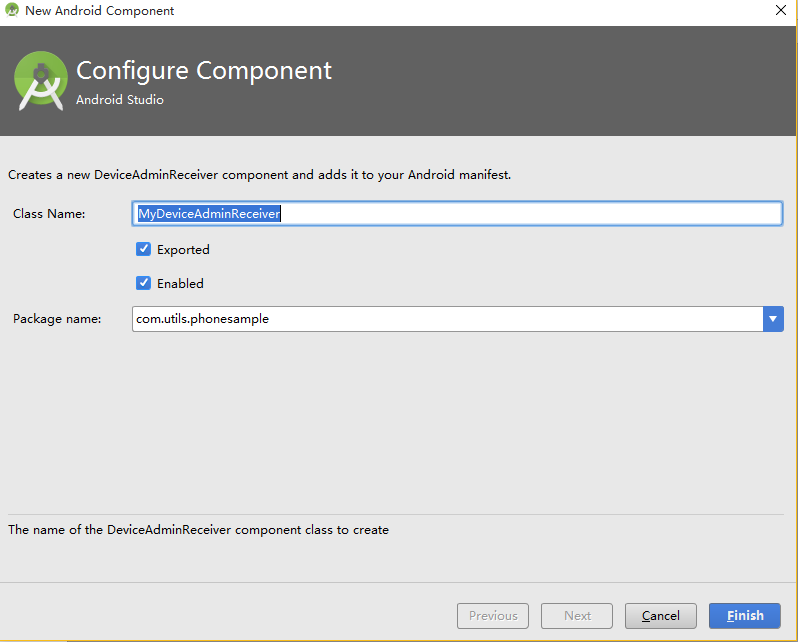
Task: Click the Next button
Action: 577,616
